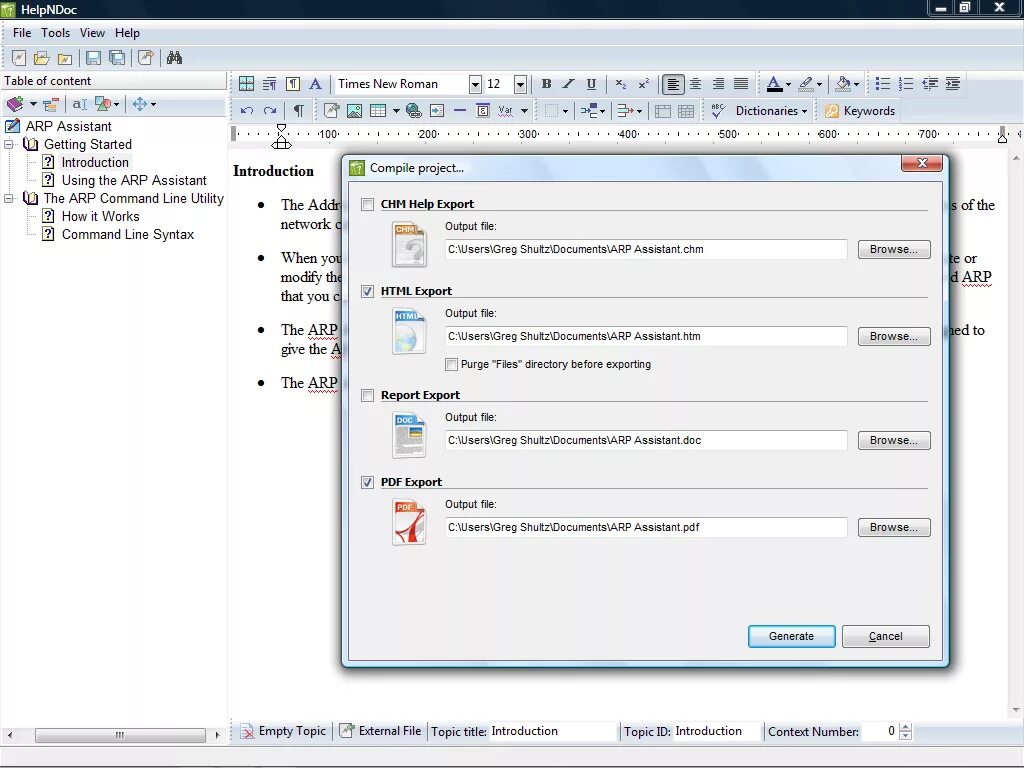The width and height of the screenshot is (1024, 768).
Task: Click the Topic title input field
Action: (x=553, y=731)
